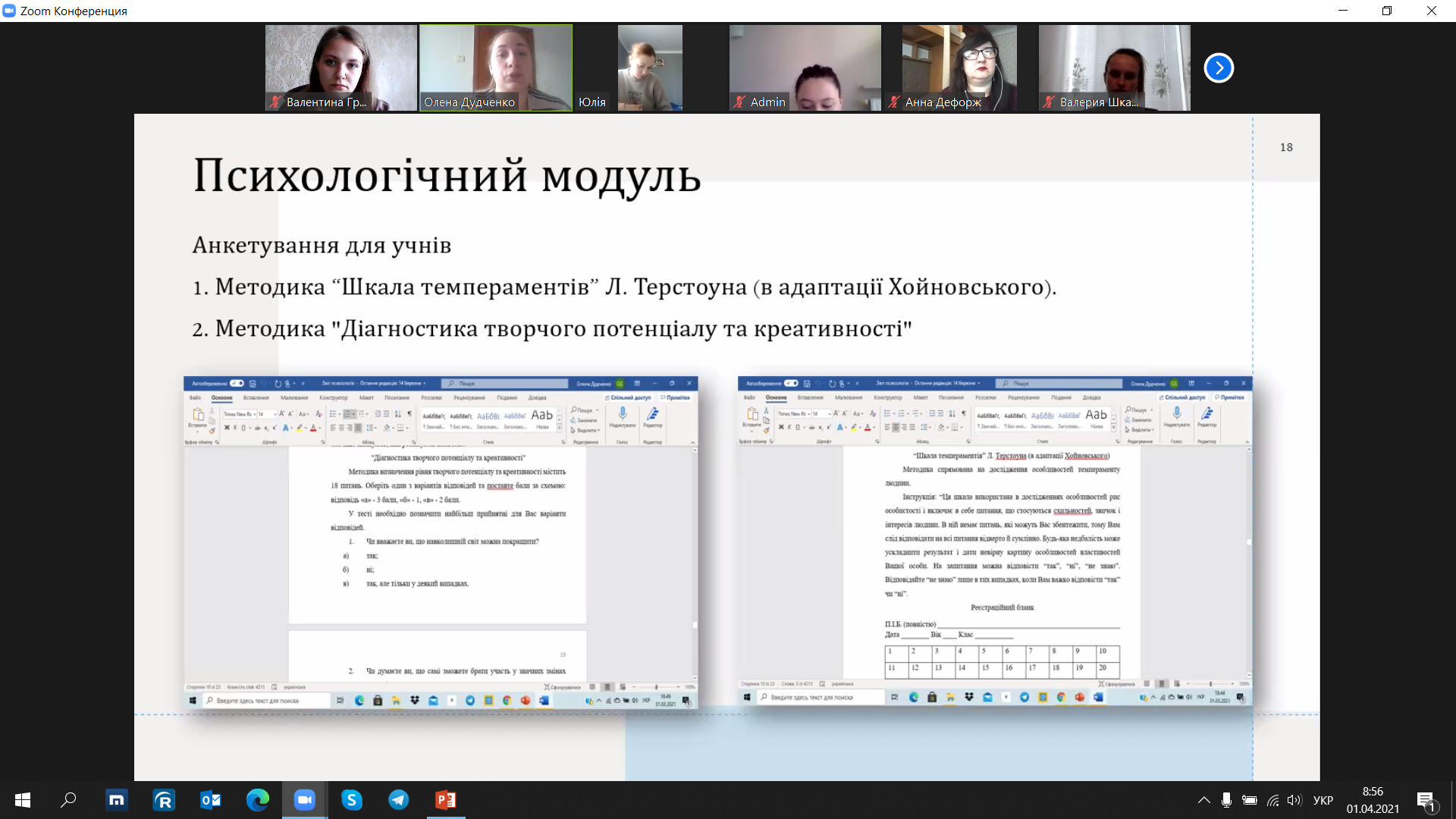Toggle AutoSave switch in right Word screenshot
1456x819 pixels.
click(x=791, y=384)
